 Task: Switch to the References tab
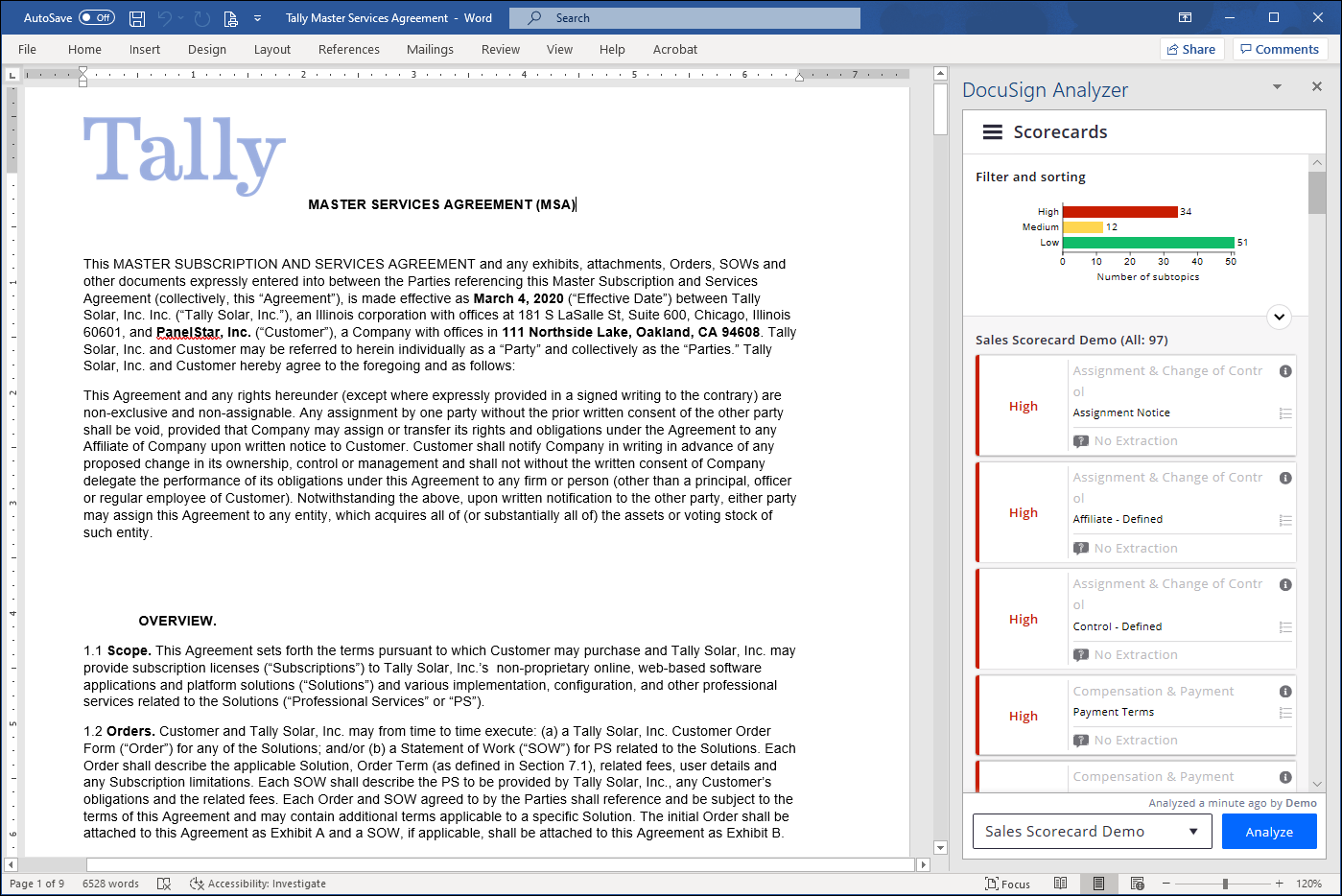click(349, 49)
